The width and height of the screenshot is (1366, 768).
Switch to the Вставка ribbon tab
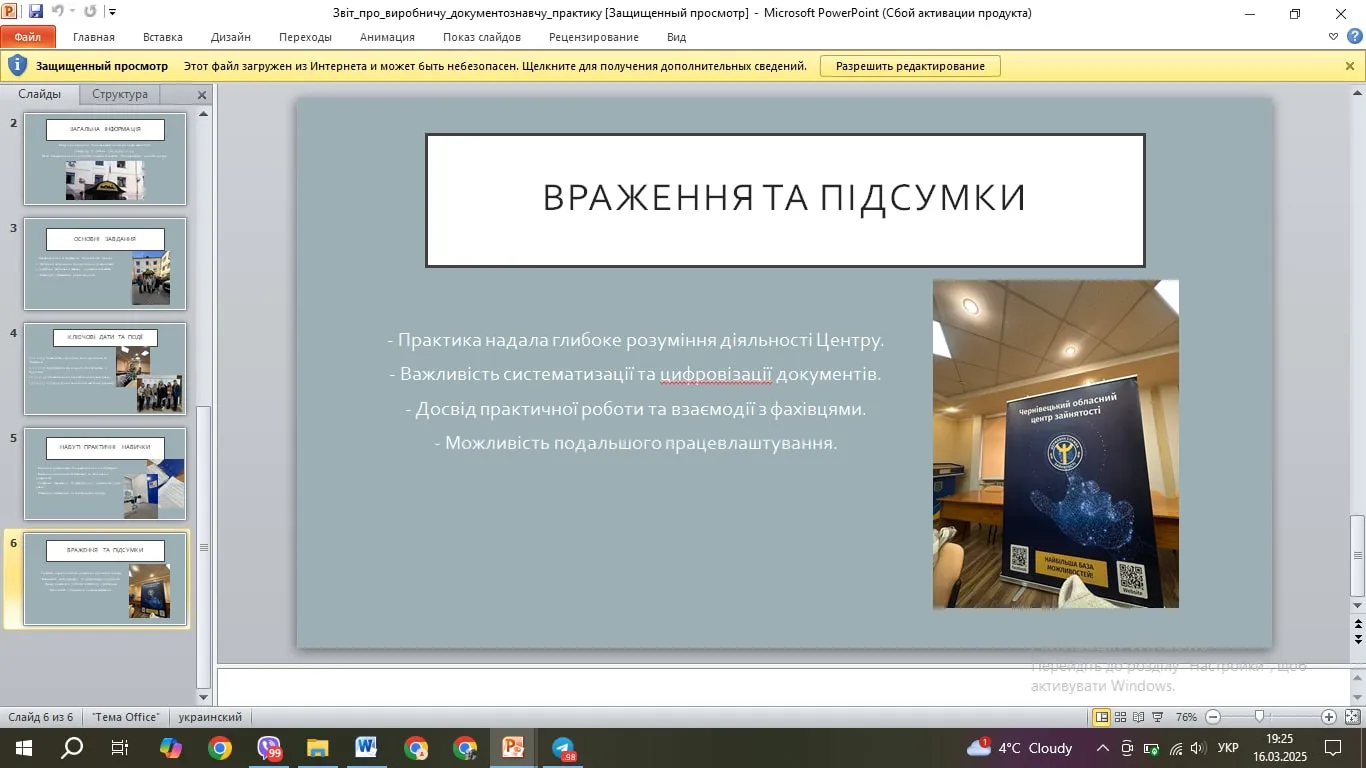(163, 37)
